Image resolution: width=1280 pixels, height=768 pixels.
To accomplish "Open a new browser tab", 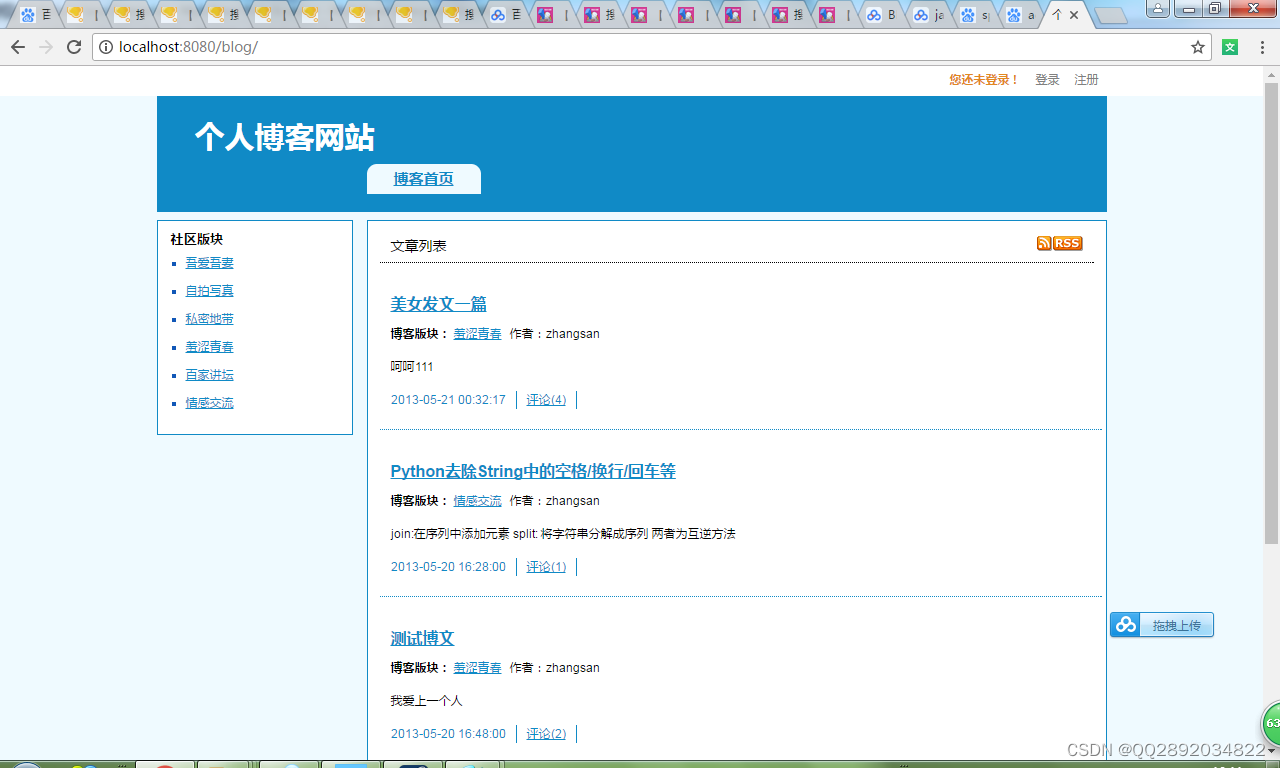I will coord(1110,16).
